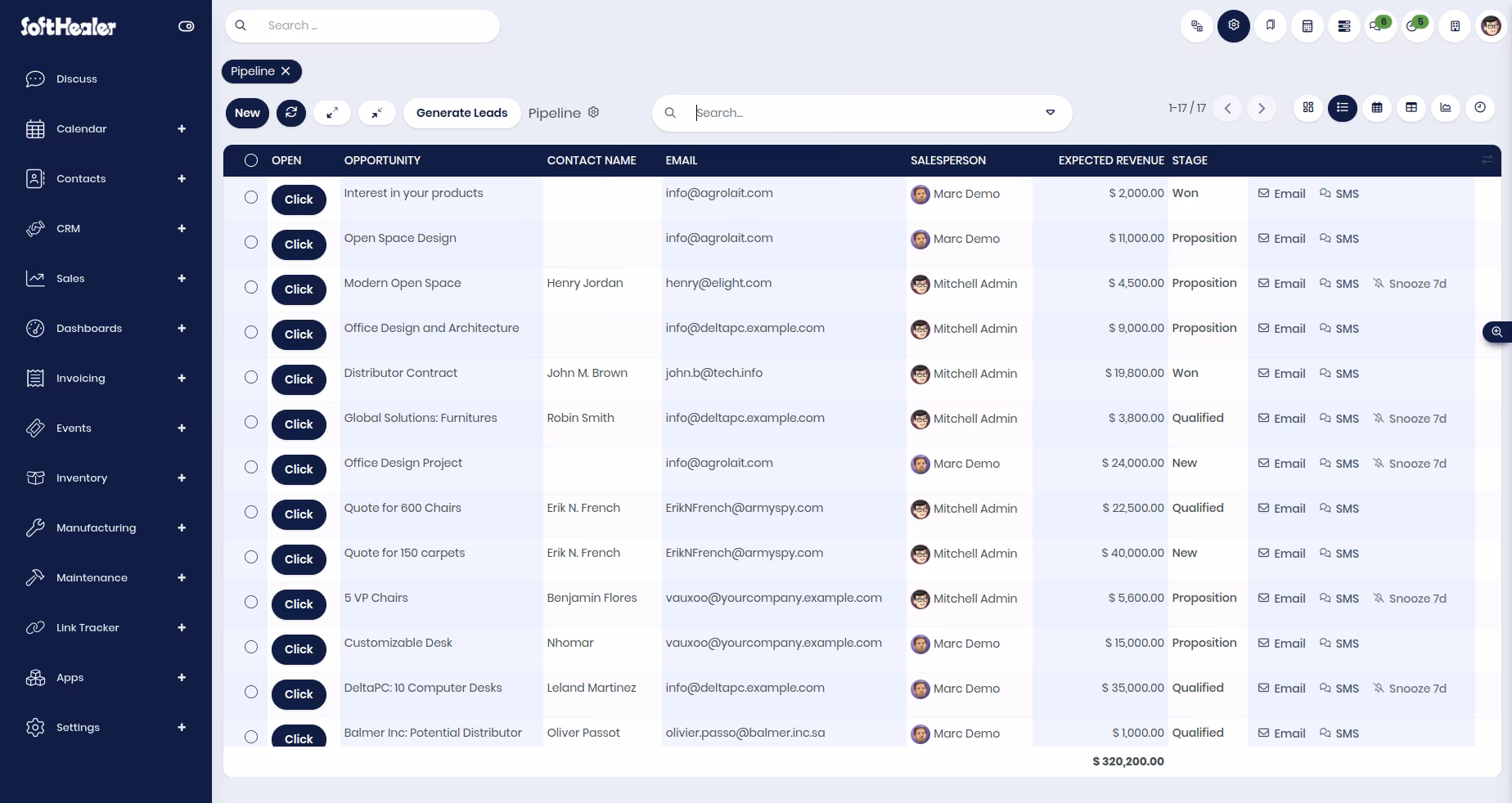The height and width of the screenshot is (803, 1512).
Task: Sort by Expected Revenue column header
Action: tap(1110, 160)
